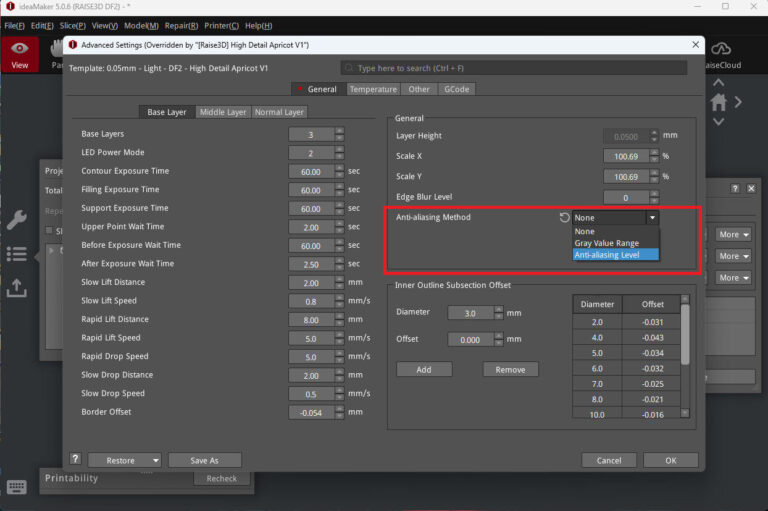Click the Edge Blur Level field
Image resolution: width=768 pixels, height=511 pixels.
tap(626, 198)
